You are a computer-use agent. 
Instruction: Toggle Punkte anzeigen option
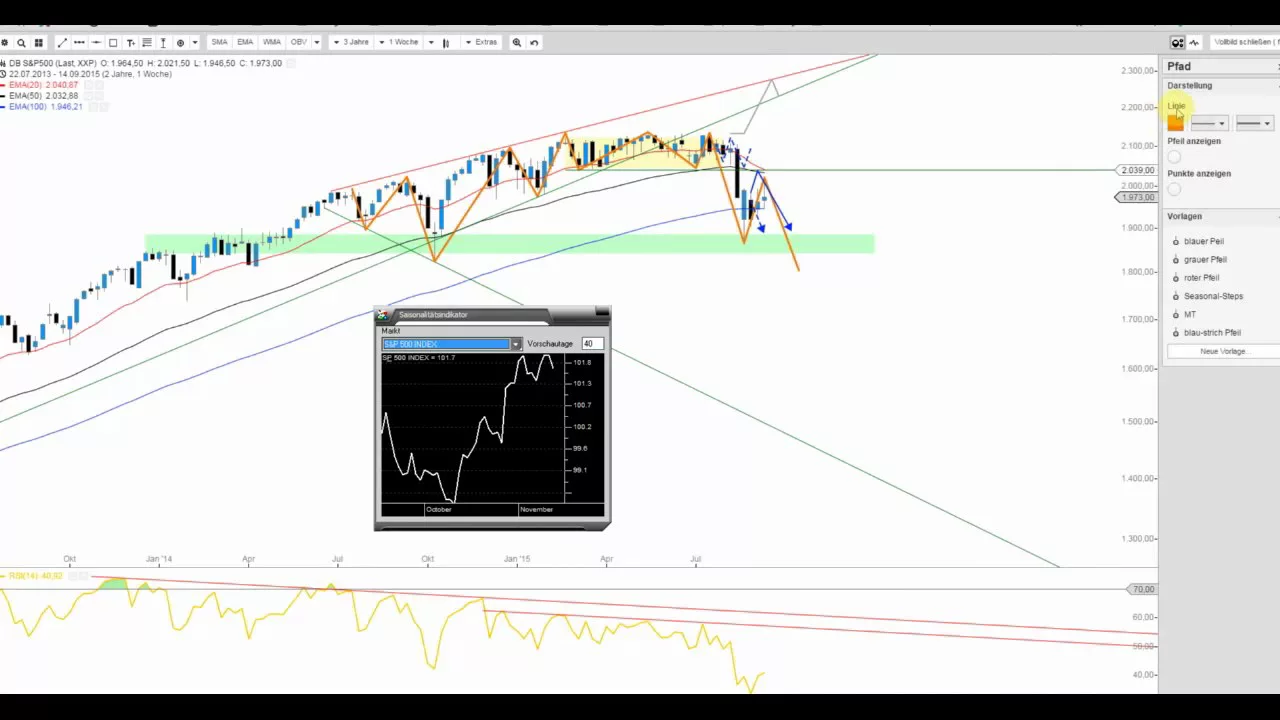pyautogui.click(x=1174, y=189)
